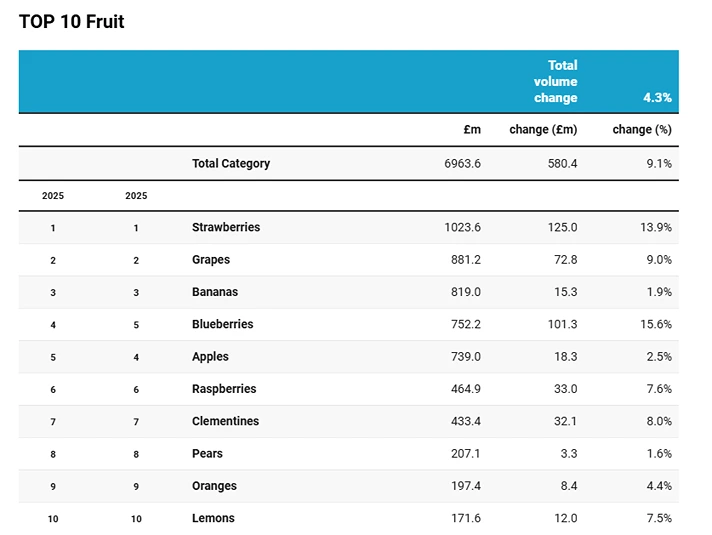Click the 6963.6 total category value

[462, 163]
